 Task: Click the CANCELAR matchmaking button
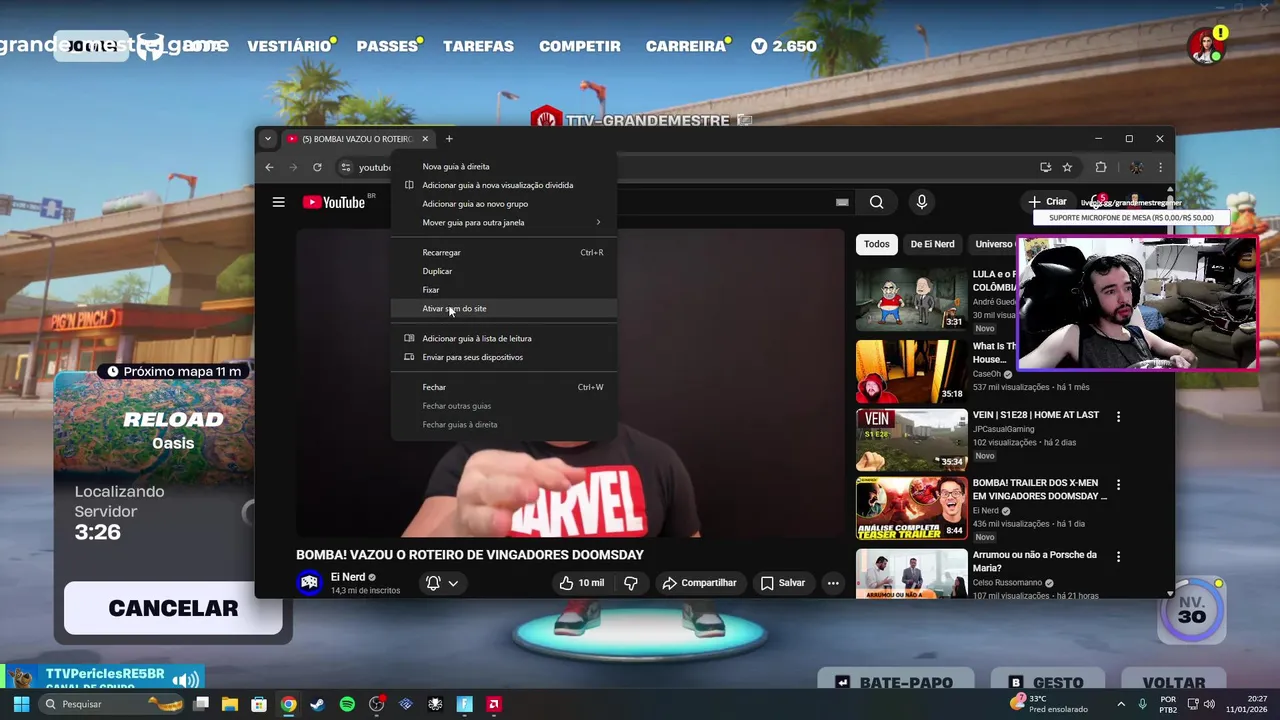[x=173, y=608]
